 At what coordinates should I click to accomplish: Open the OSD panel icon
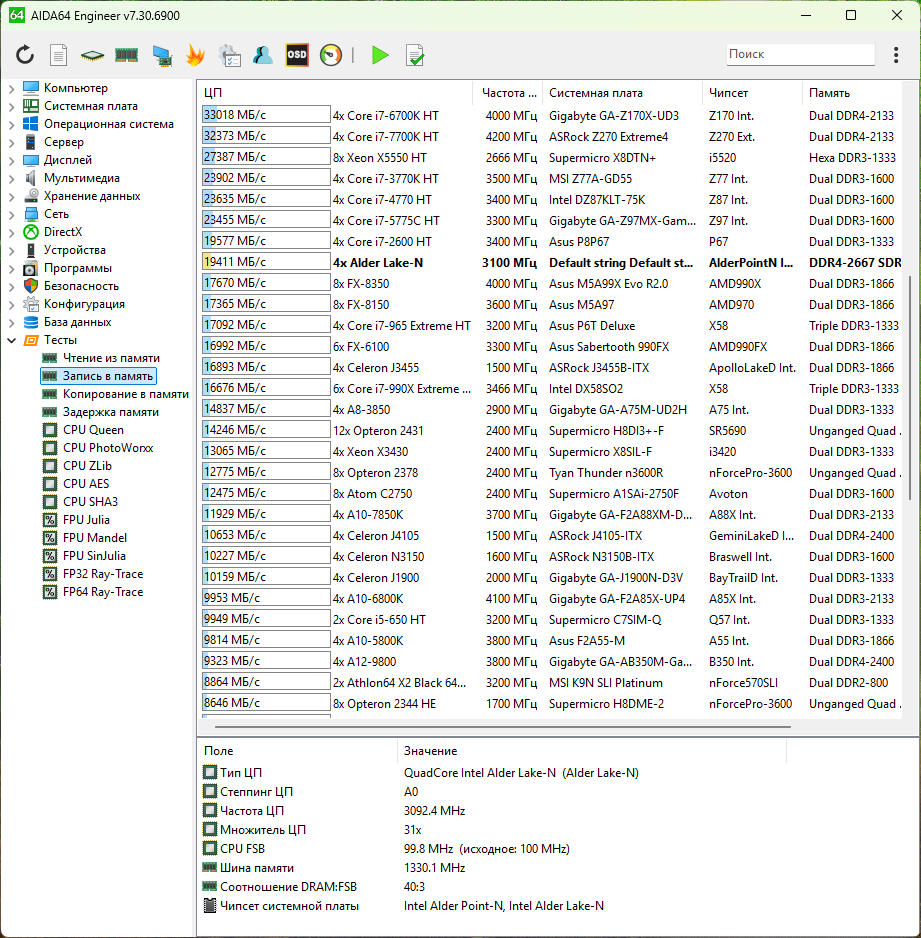click(x=297, y=55)
